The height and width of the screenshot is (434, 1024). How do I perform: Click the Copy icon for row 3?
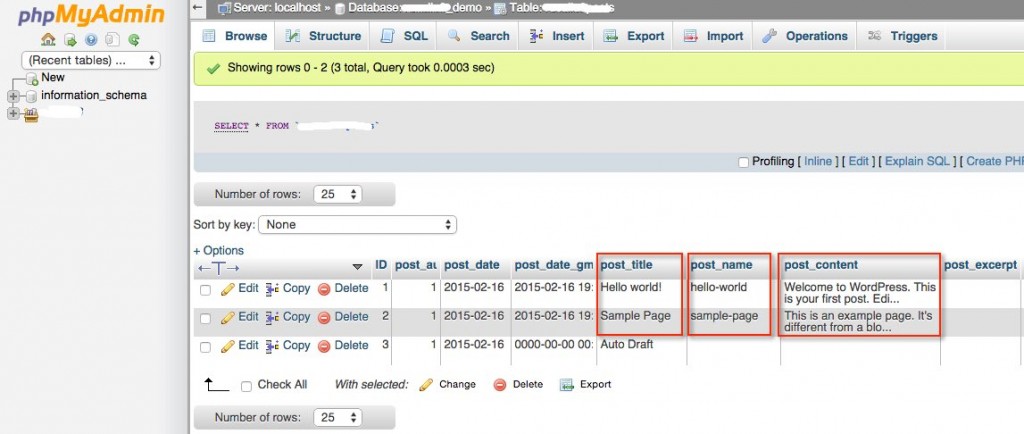[x=272, y=347]
